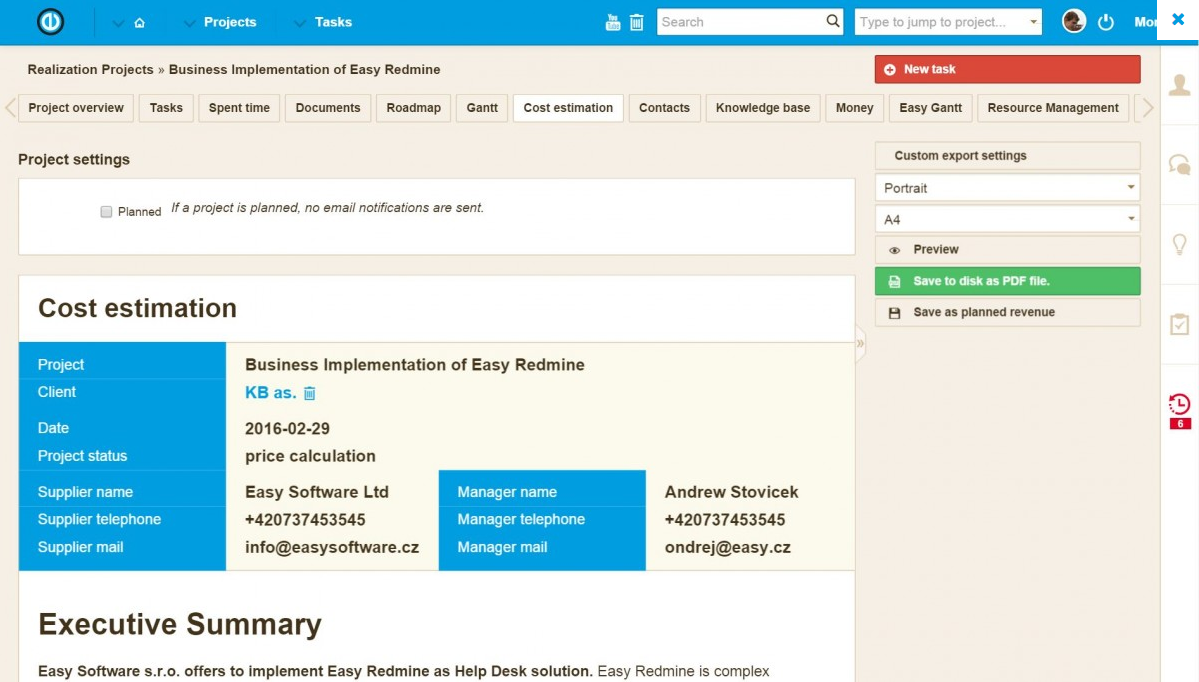Click the document icon on the PDF save button
The image size is (1199, 682).
point(894,281)
